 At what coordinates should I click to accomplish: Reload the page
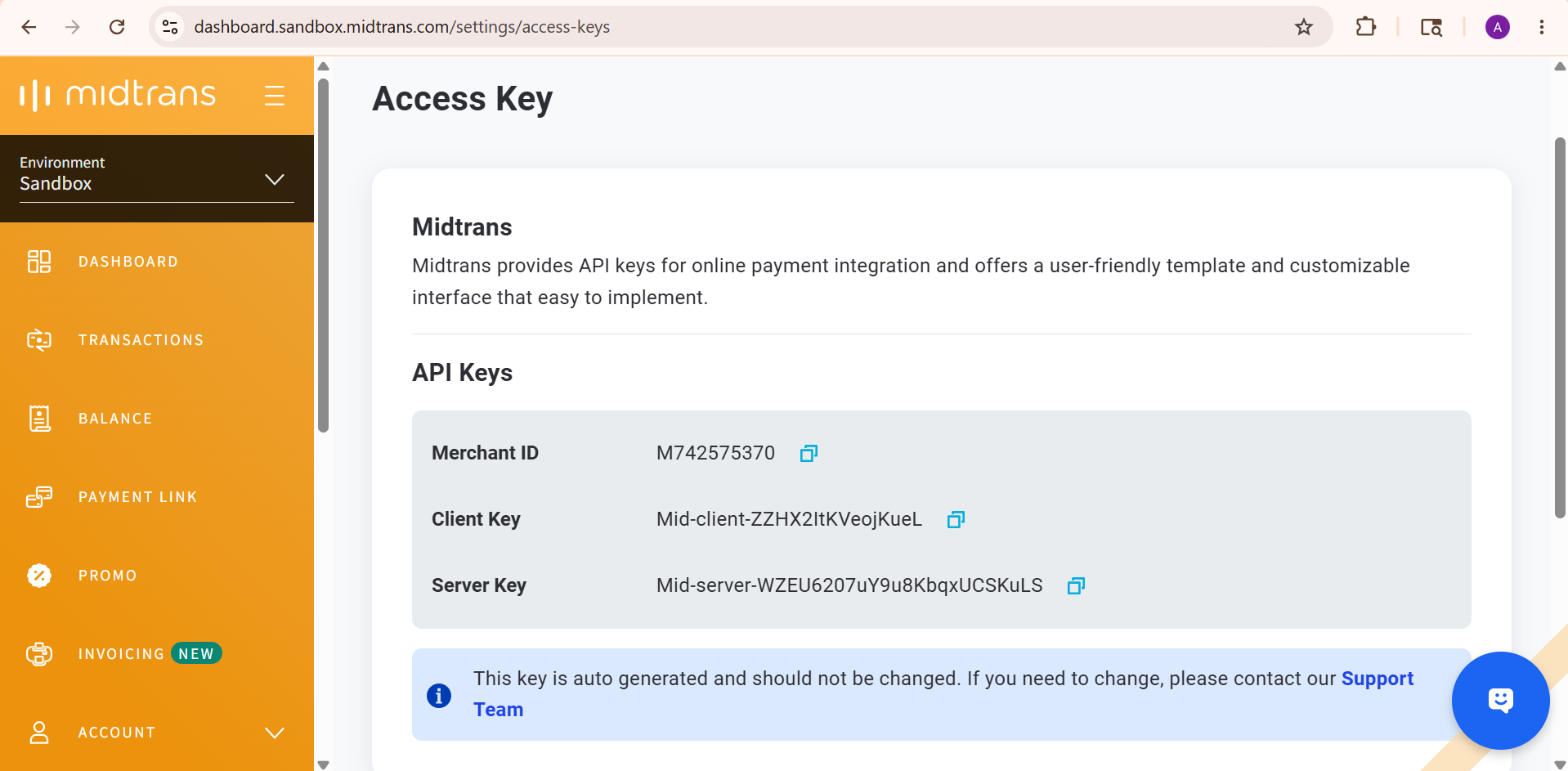point(117,27)
